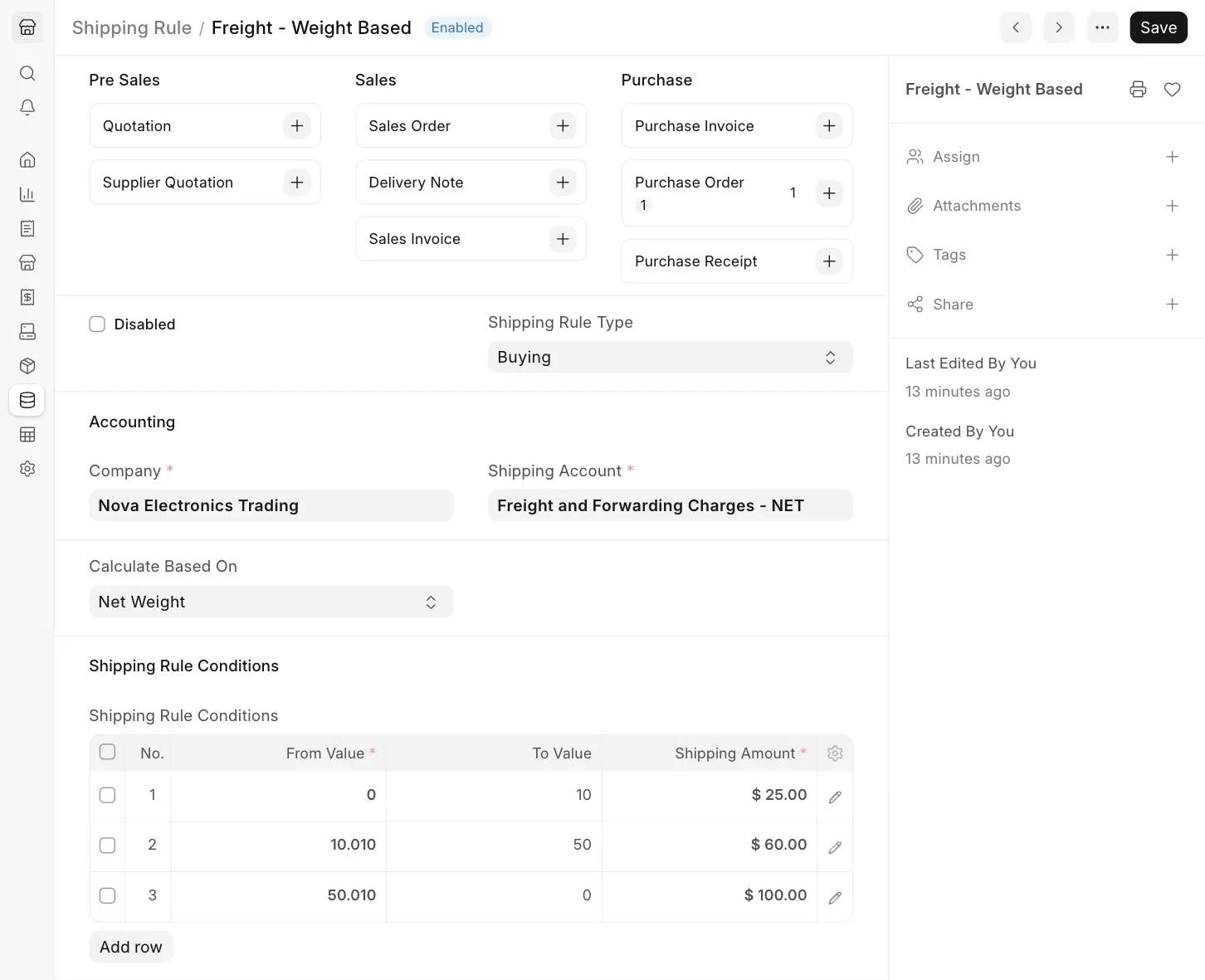Image resolution: width=1205 pixels, height=980 pixels.
Task: Create a new Supplier Quotation via plus
Action: click(297, 183)
